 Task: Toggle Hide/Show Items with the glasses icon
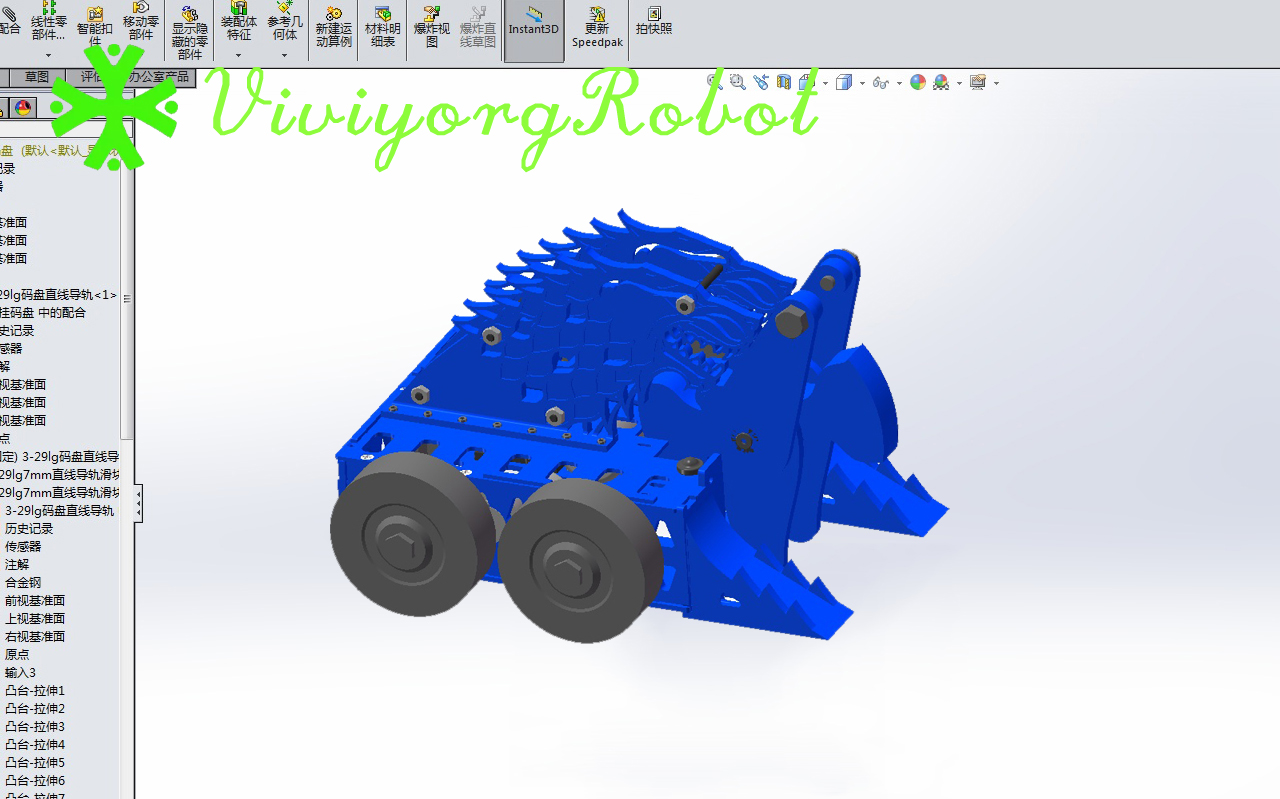click(879, 82)
